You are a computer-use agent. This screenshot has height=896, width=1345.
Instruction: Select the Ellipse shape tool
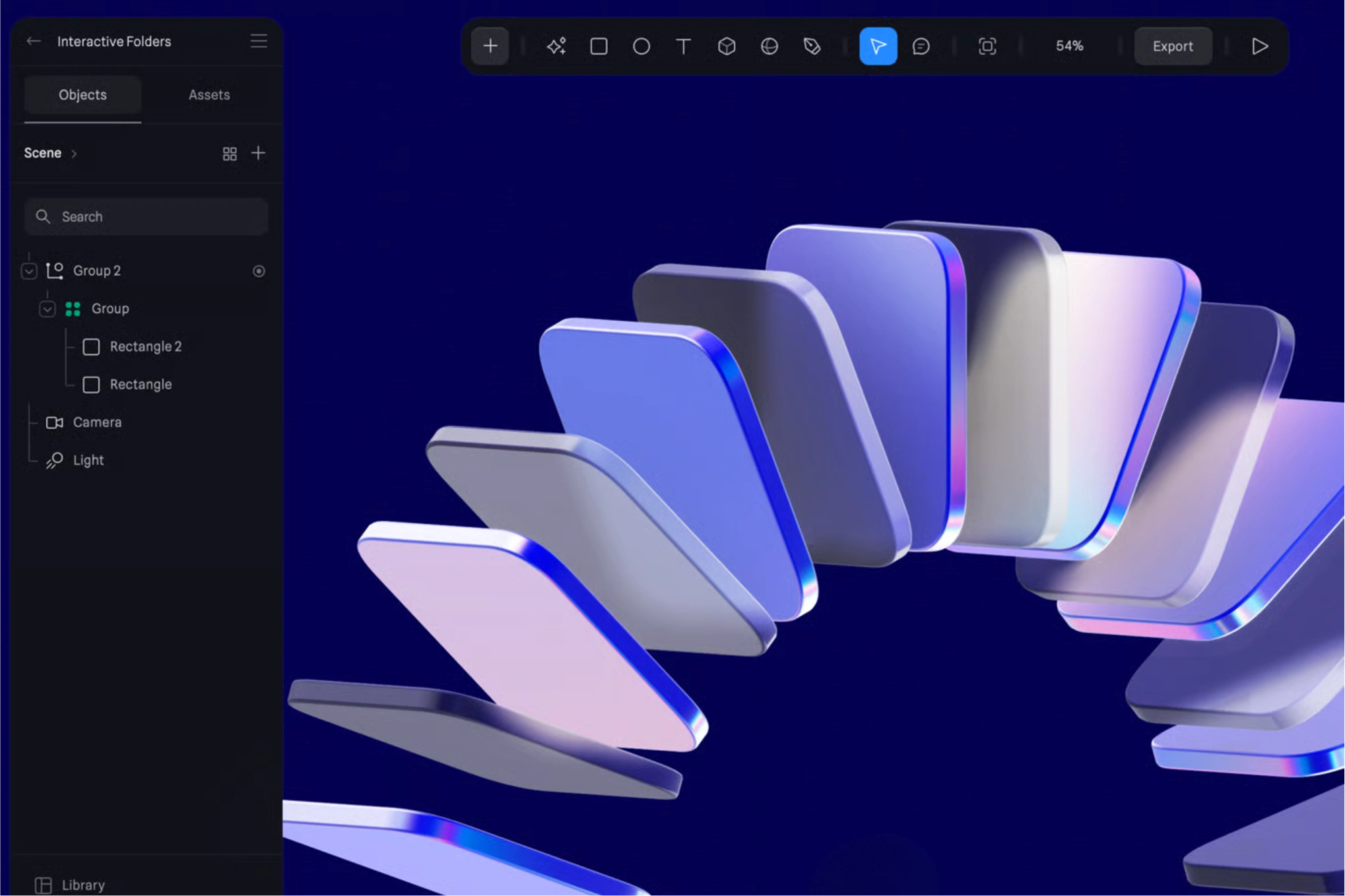pos(641,46)
